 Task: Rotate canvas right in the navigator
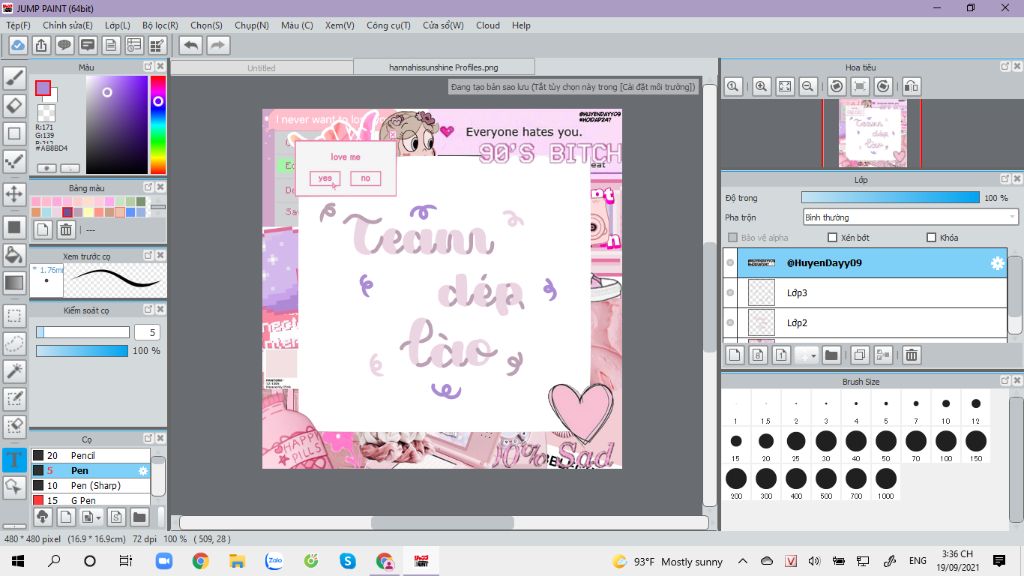884,86
